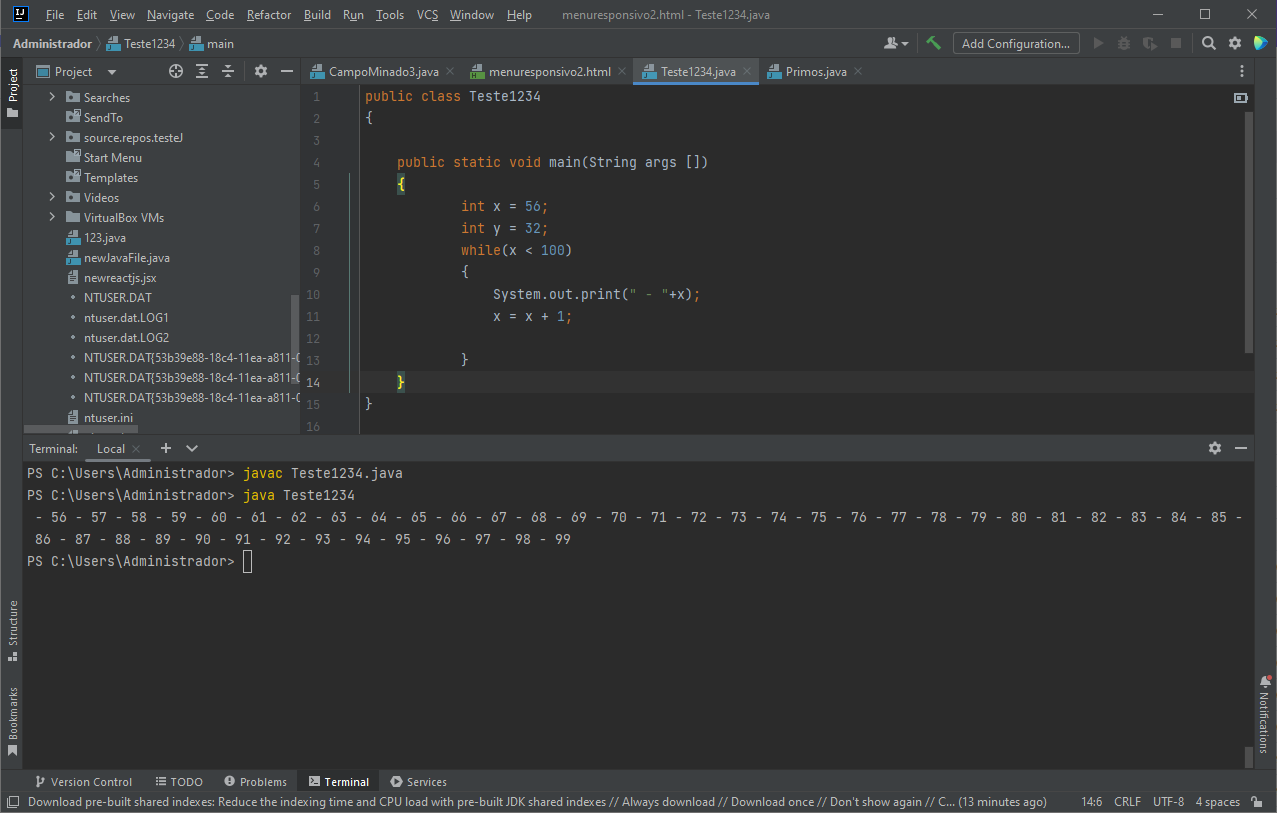Hide the Project tool window

[x=287, y=71]
